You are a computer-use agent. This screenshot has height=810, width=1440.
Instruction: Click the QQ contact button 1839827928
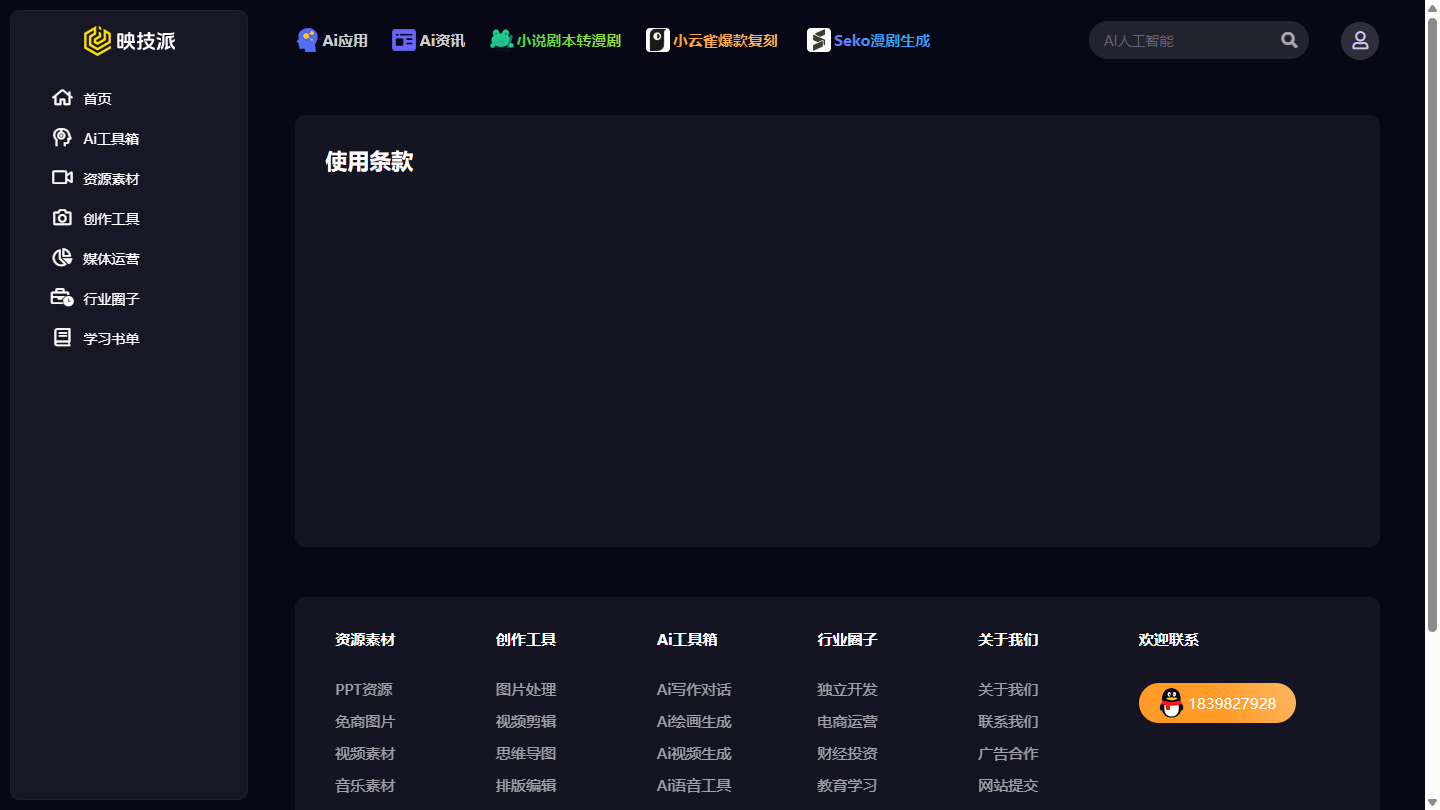[x=1217, y=703]
